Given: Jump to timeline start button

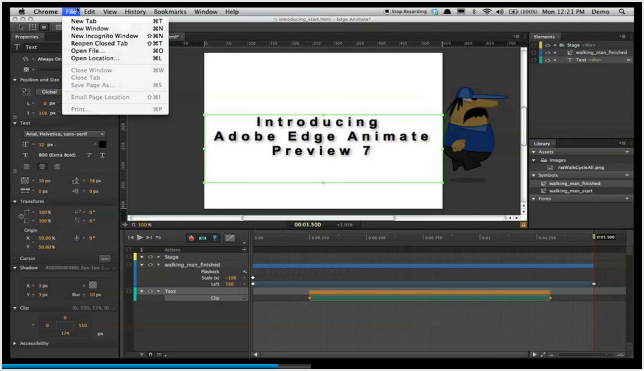Looking at the screenshot, I should pyautogui.click(x=131, y=237).
